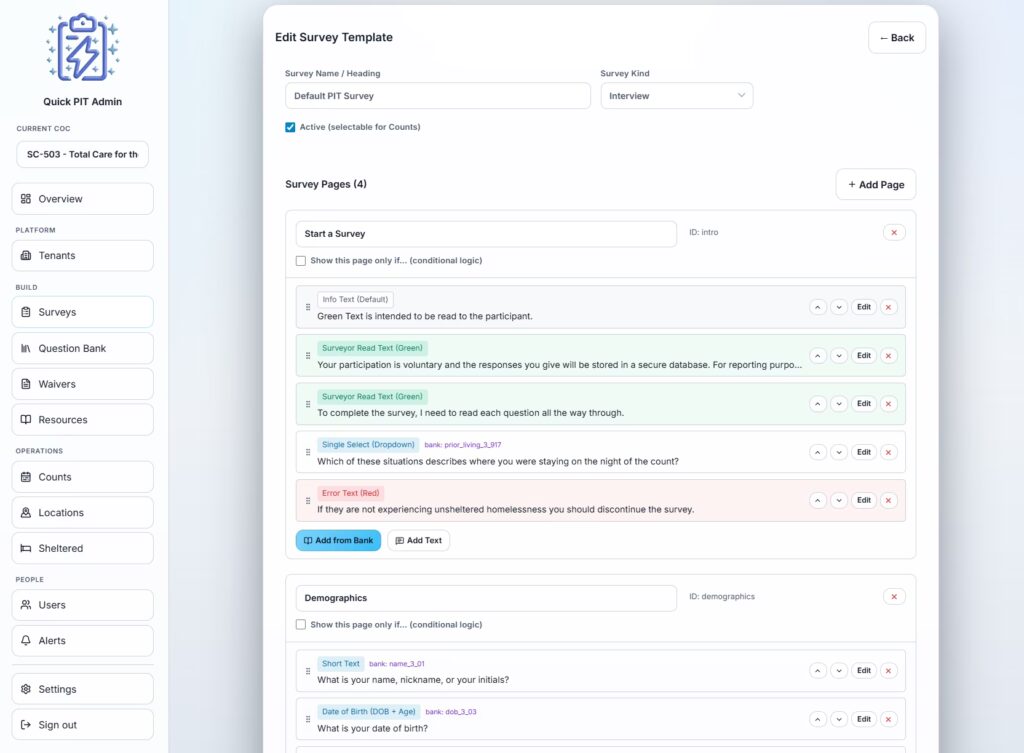1024x753 pixels.
Task: Click the 'bank: prior_living_3_917' label
Action: [463, 445]
